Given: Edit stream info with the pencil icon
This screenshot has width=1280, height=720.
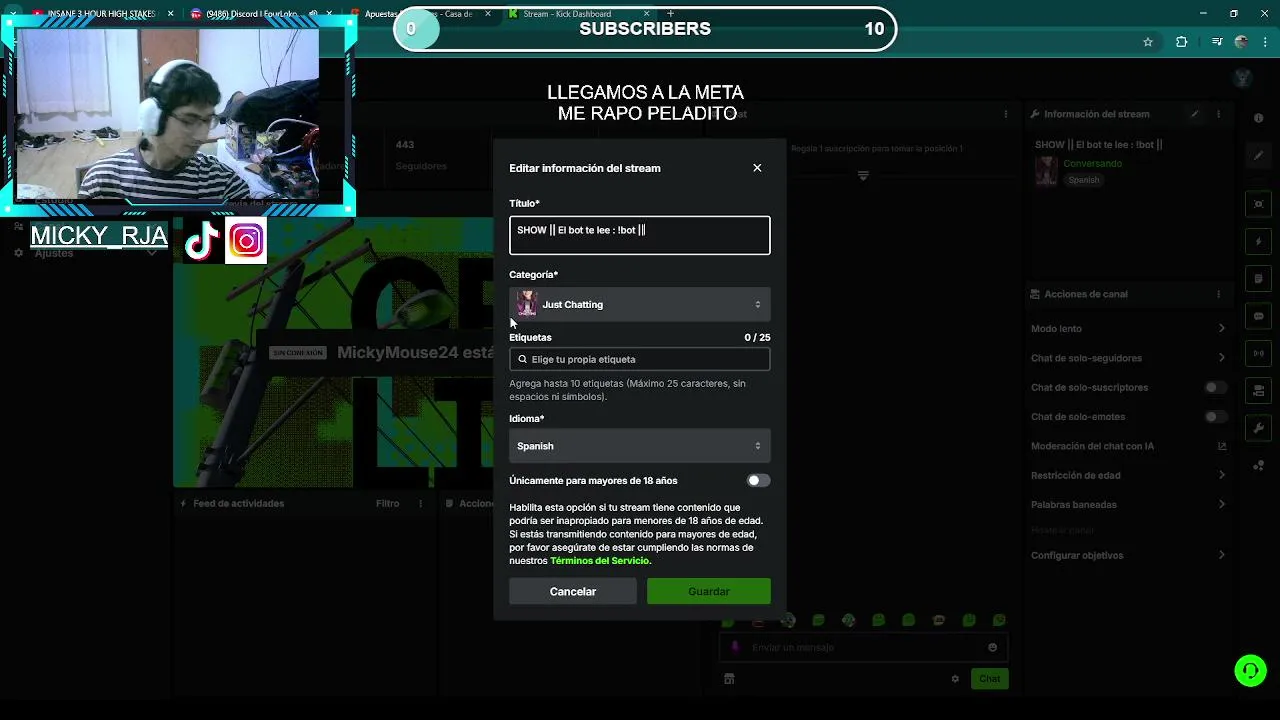Looking at the screenshot, I should tap(1194, 114).
